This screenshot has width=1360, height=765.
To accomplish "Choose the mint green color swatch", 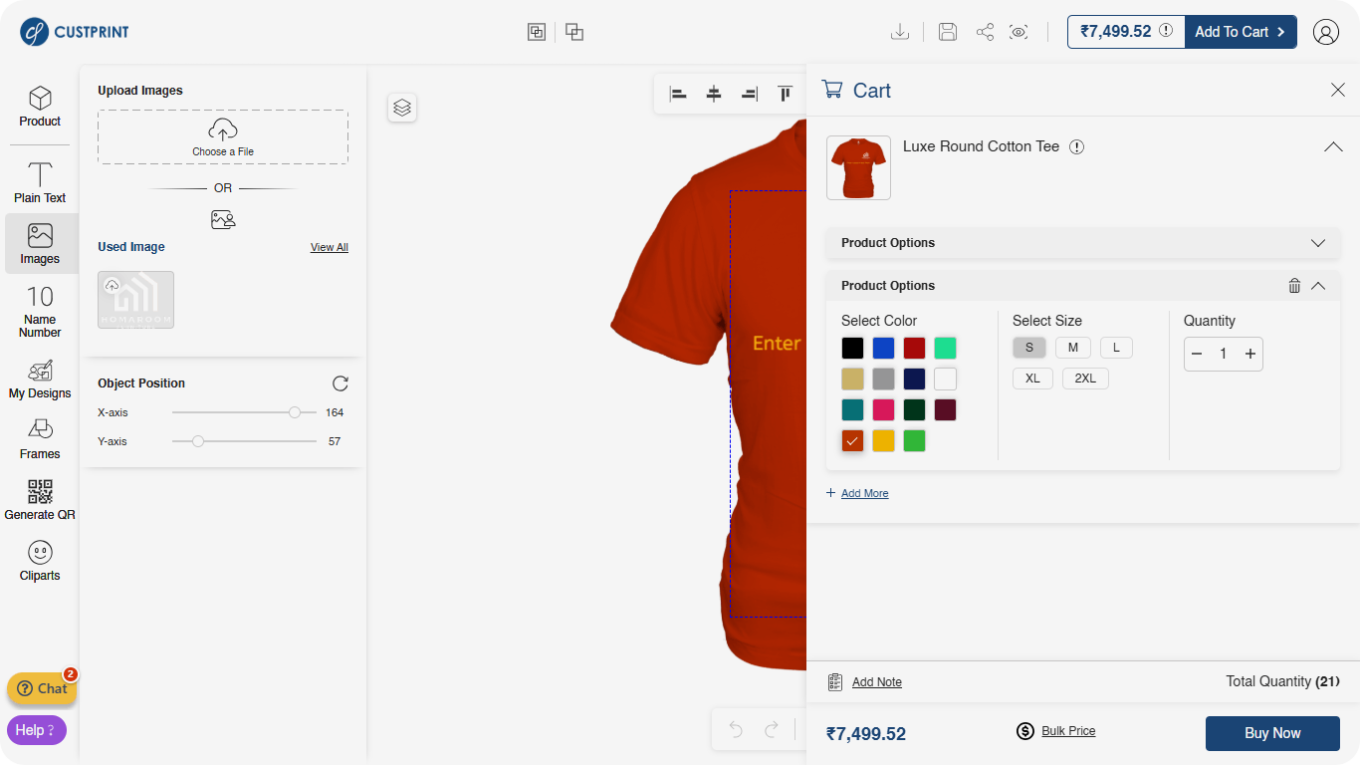I will 945,348.
